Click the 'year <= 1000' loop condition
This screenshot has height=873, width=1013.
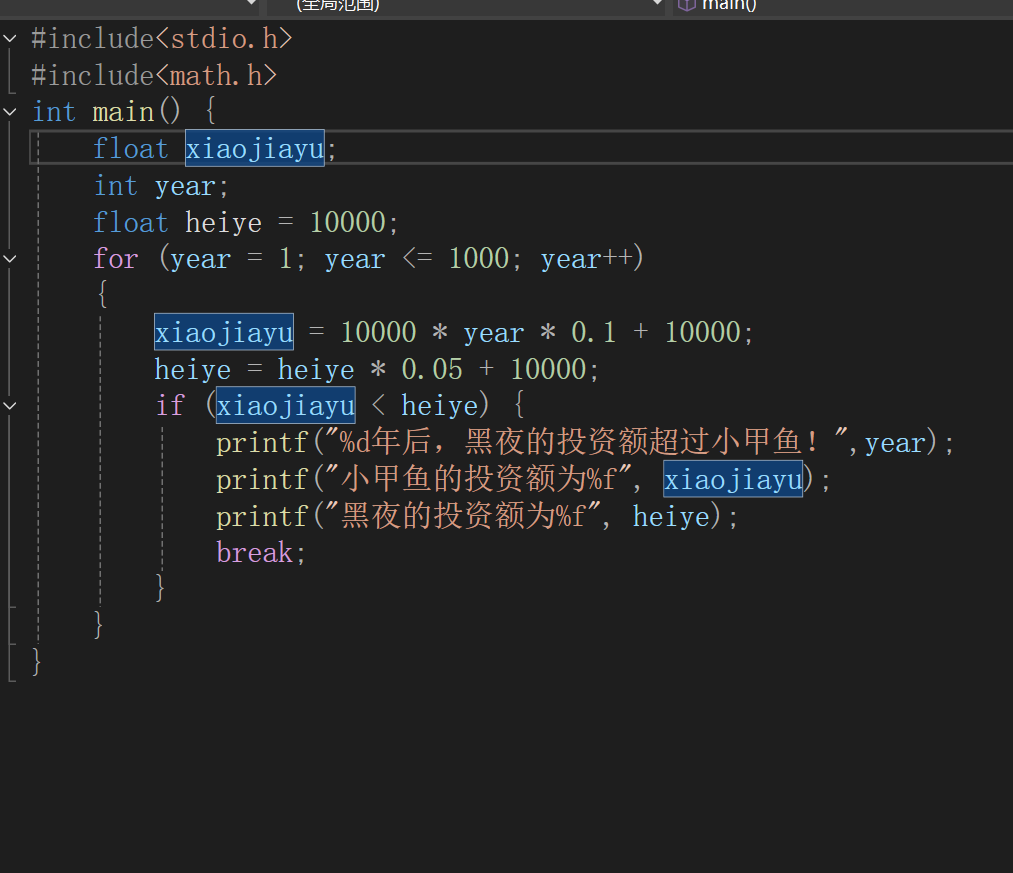417,259
